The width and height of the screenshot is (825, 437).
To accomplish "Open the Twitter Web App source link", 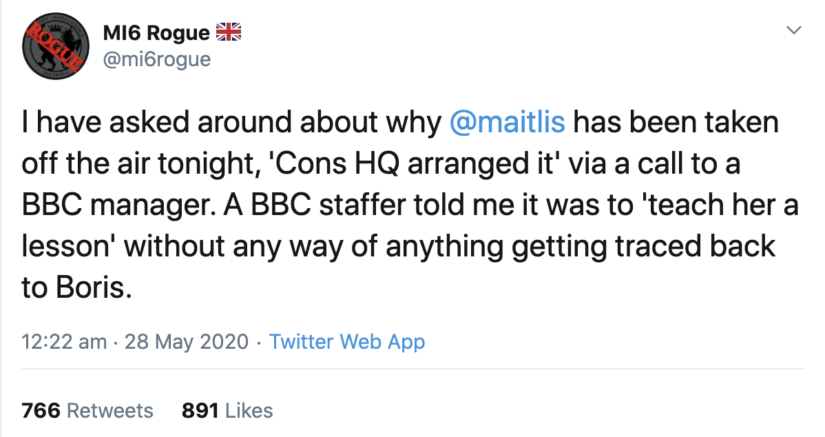I will tap(347, 342).
